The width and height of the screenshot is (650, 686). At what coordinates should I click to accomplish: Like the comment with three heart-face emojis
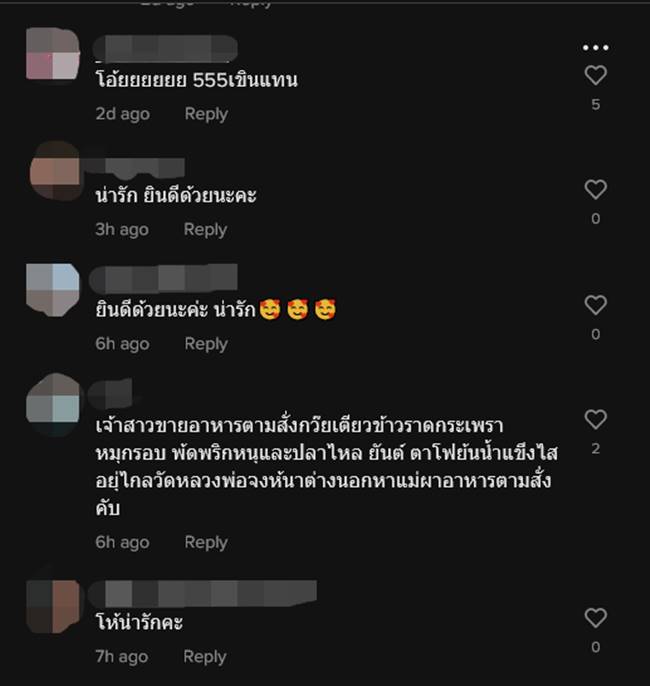click(x=595, y=305)
